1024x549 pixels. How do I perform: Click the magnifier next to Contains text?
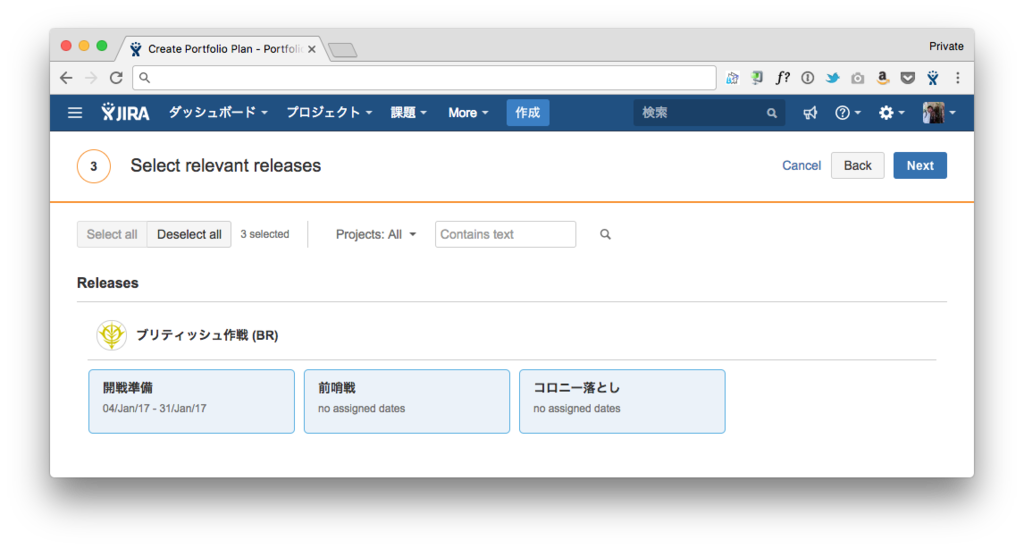point(605,234)
